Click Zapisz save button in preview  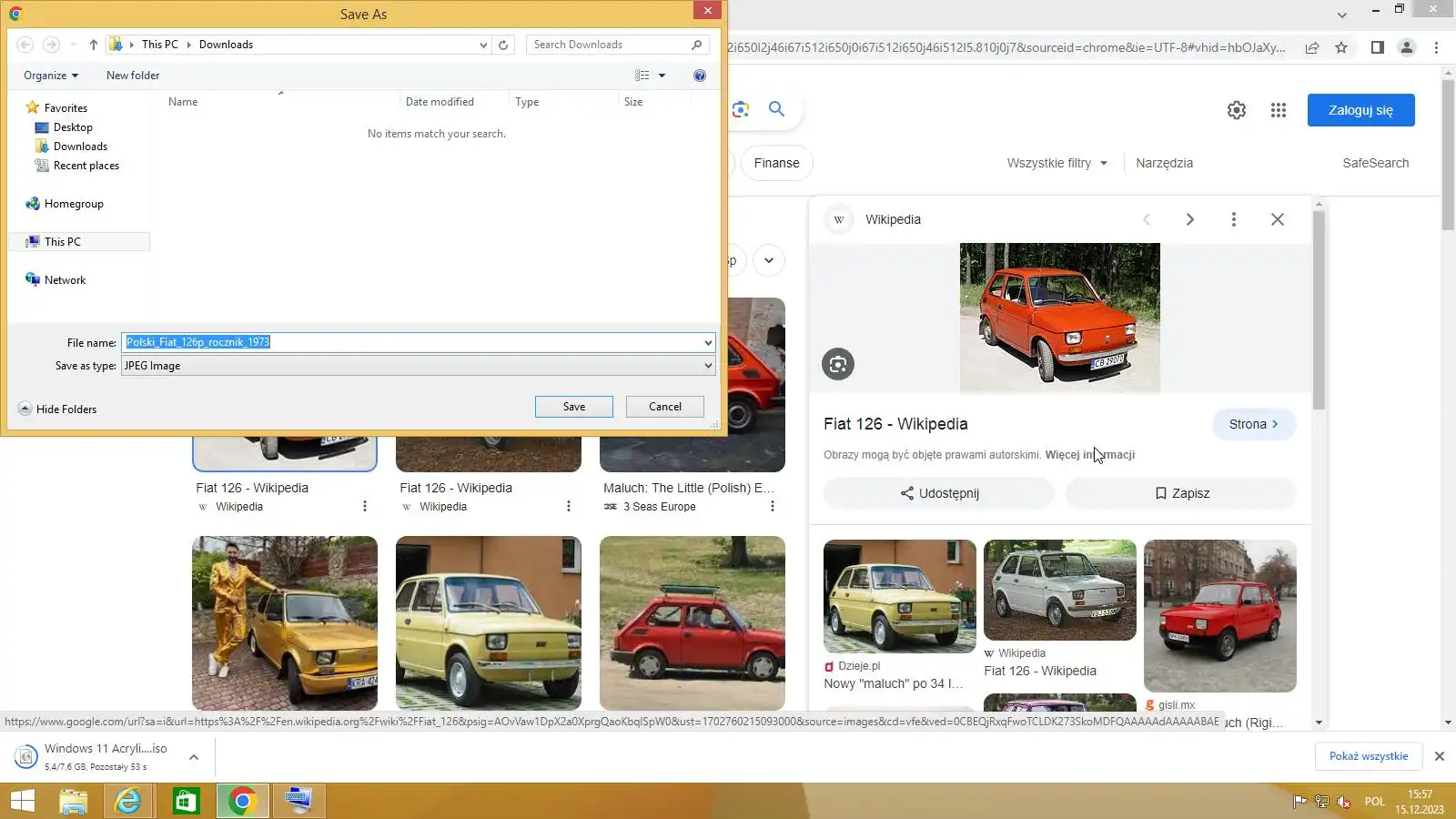coord(1181,493)
